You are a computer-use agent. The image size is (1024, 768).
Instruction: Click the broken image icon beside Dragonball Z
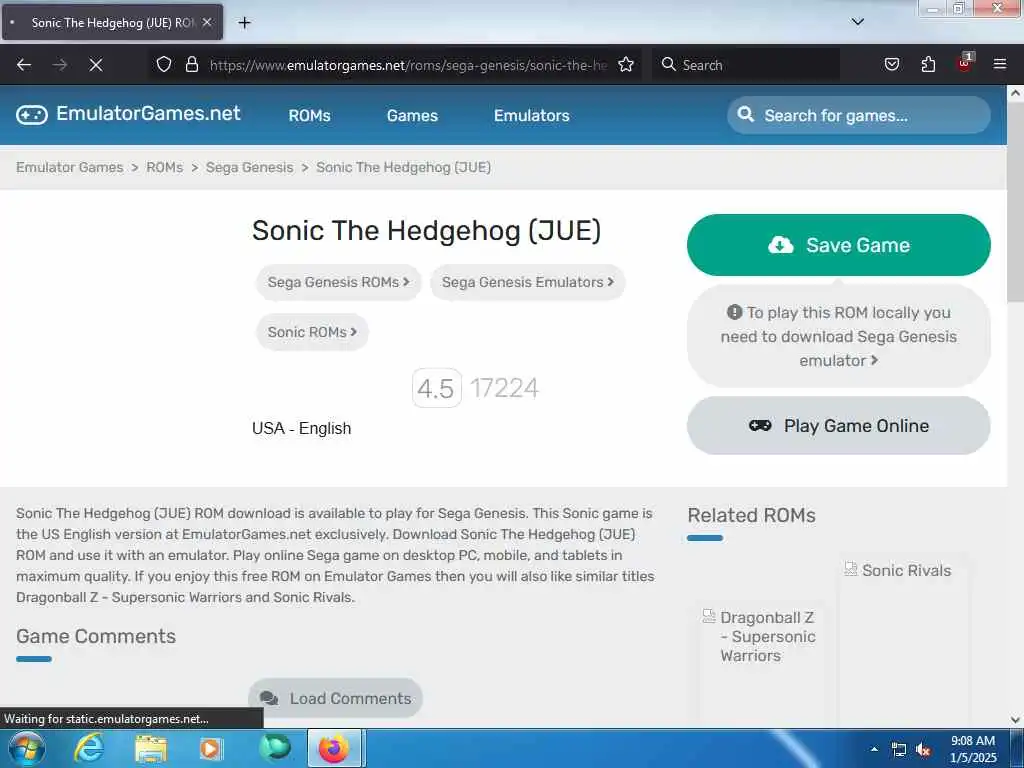pyautogui.click(x=709, y=616)
